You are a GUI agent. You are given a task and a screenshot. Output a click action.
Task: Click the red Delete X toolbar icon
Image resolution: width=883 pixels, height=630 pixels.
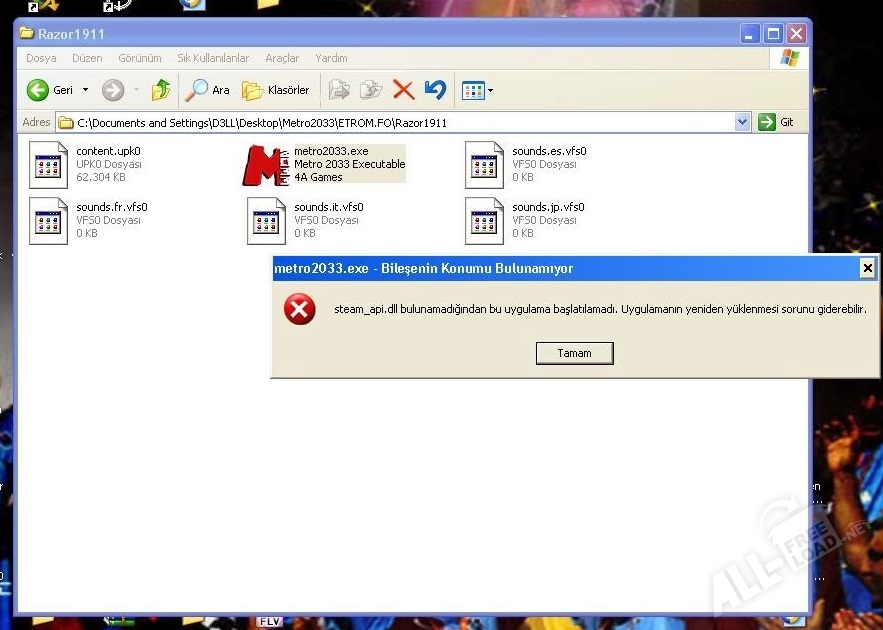(x=403, y=90)
